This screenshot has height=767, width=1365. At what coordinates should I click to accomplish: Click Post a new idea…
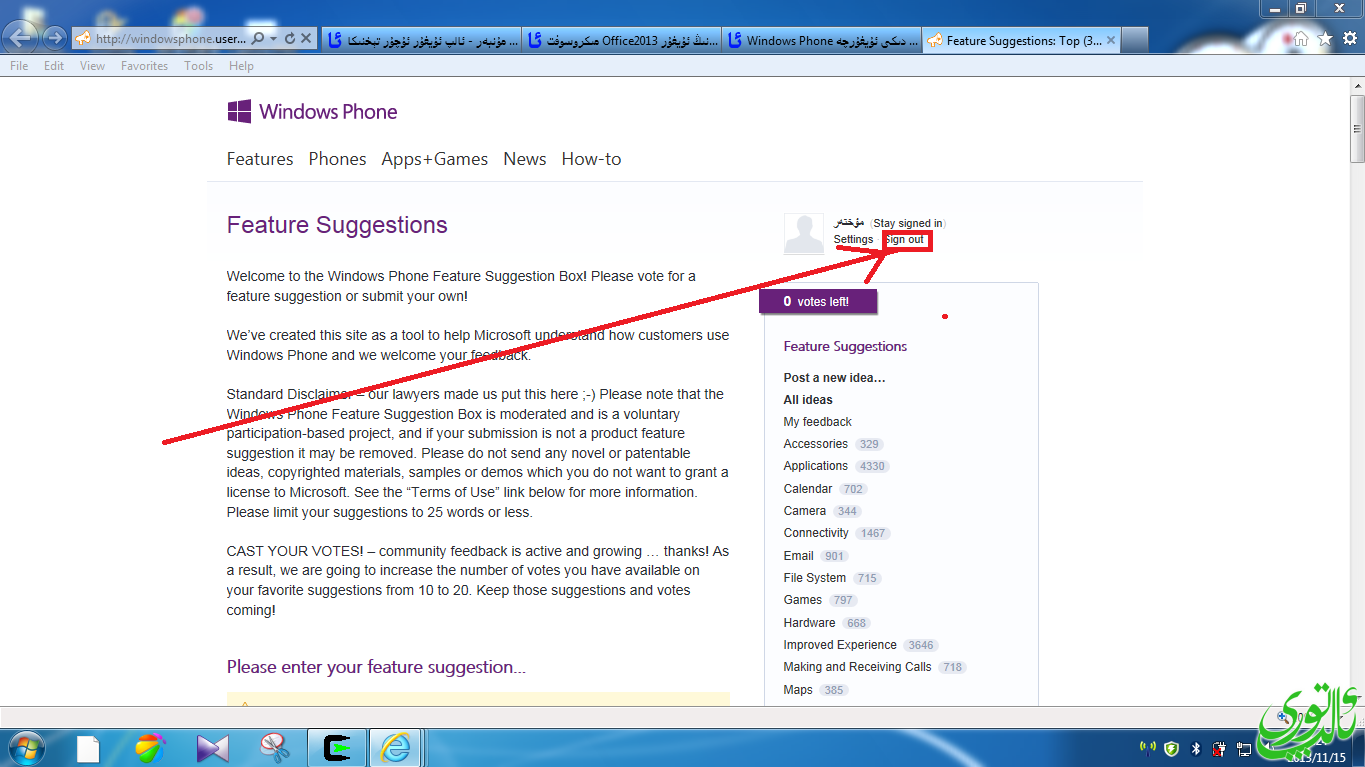834,377
